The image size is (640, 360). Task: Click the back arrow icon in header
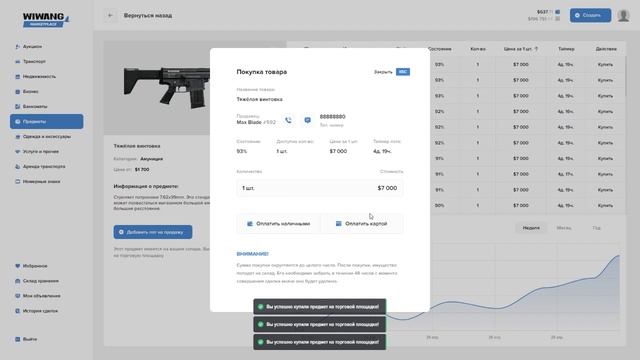point(111,16)
